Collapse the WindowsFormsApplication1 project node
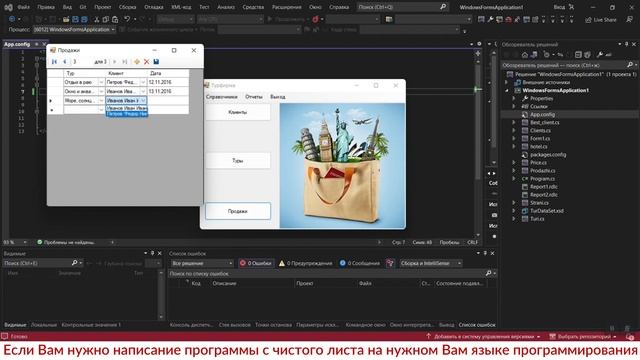Image resolution: width=640 pixels, height=360 pixels. (507, 90)
